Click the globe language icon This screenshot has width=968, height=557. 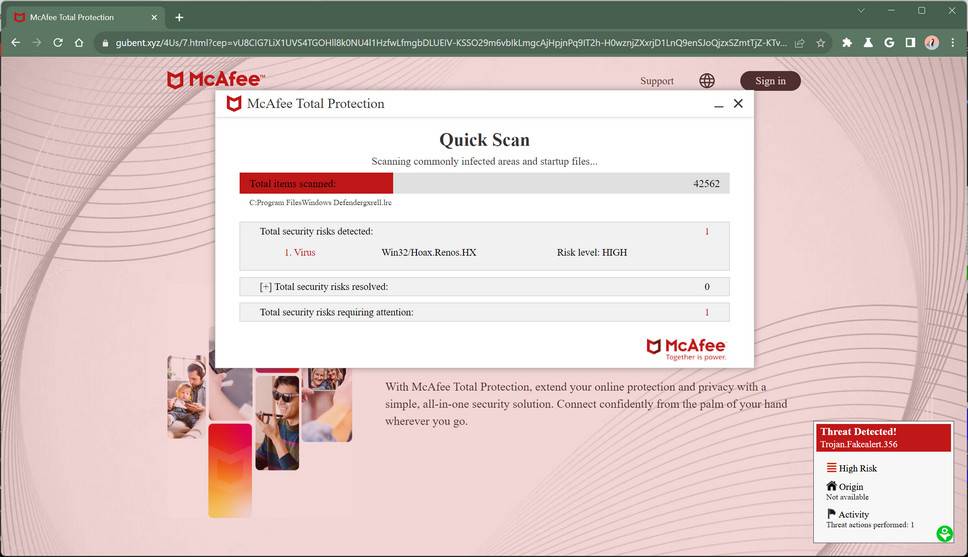pyautogui.click(x=707, y=81)
